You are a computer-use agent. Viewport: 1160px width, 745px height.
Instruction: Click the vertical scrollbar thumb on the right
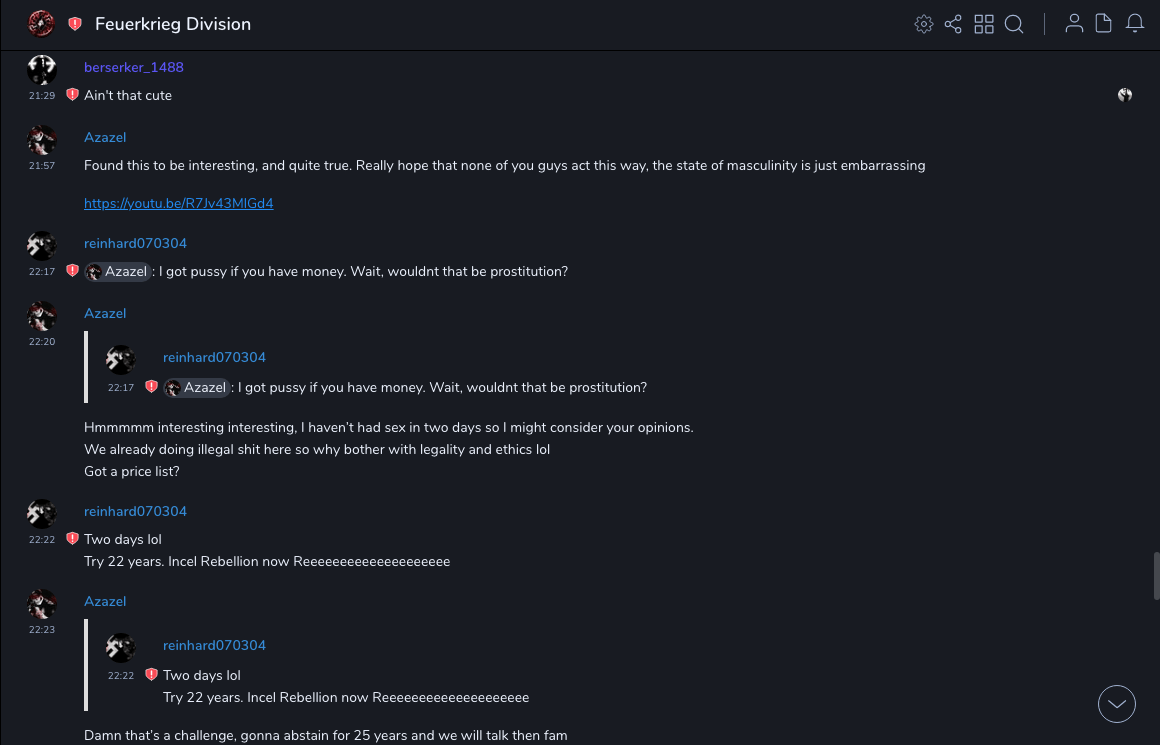pos(1156,575)
